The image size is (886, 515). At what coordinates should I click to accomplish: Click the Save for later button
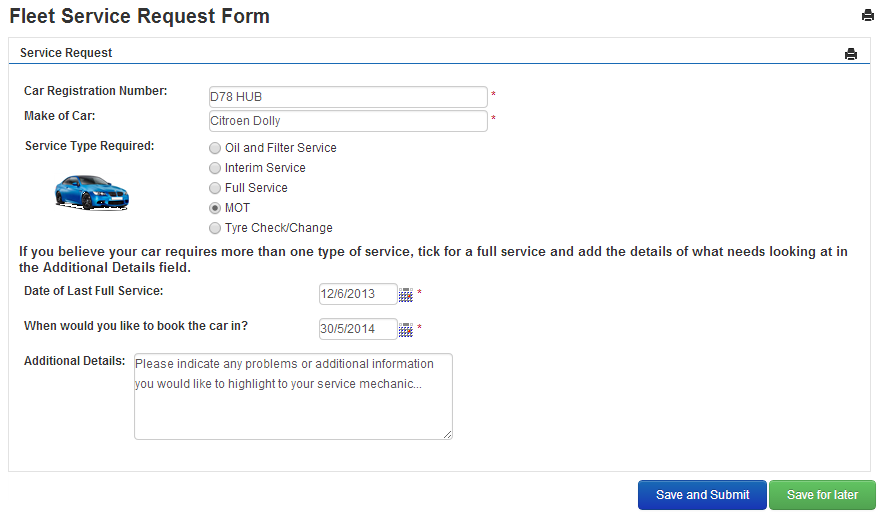822,495
